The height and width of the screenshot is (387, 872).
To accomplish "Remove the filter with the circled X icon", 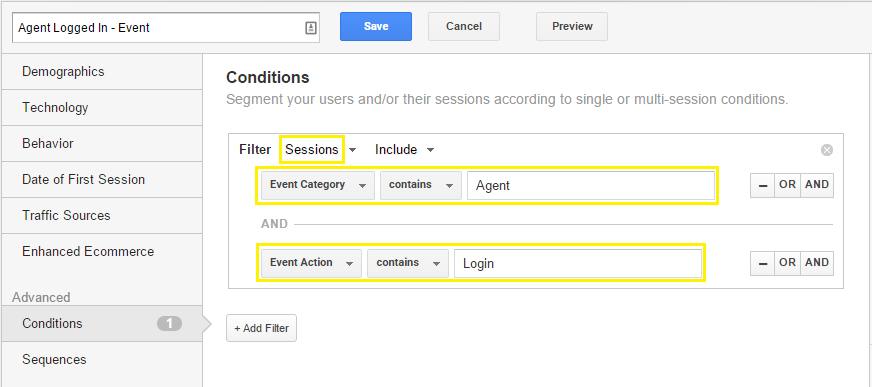I will coord(827,150).
